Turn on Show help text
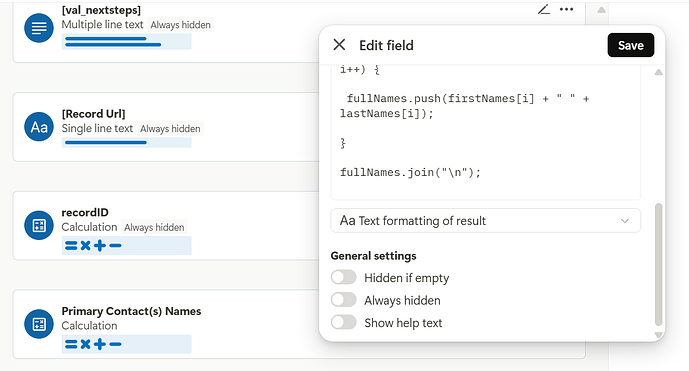Viewport: 689px width, 371px height. point(344,322)
